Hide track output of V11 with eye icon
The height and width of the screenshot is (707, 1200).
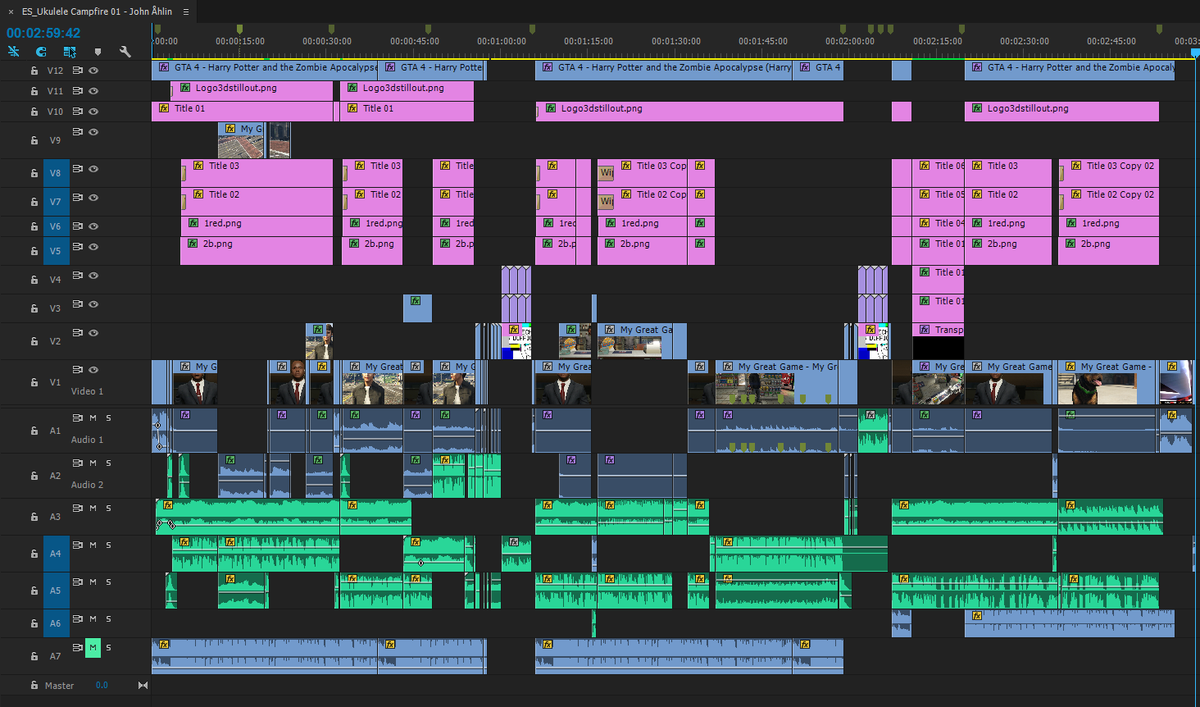(93, 91)
